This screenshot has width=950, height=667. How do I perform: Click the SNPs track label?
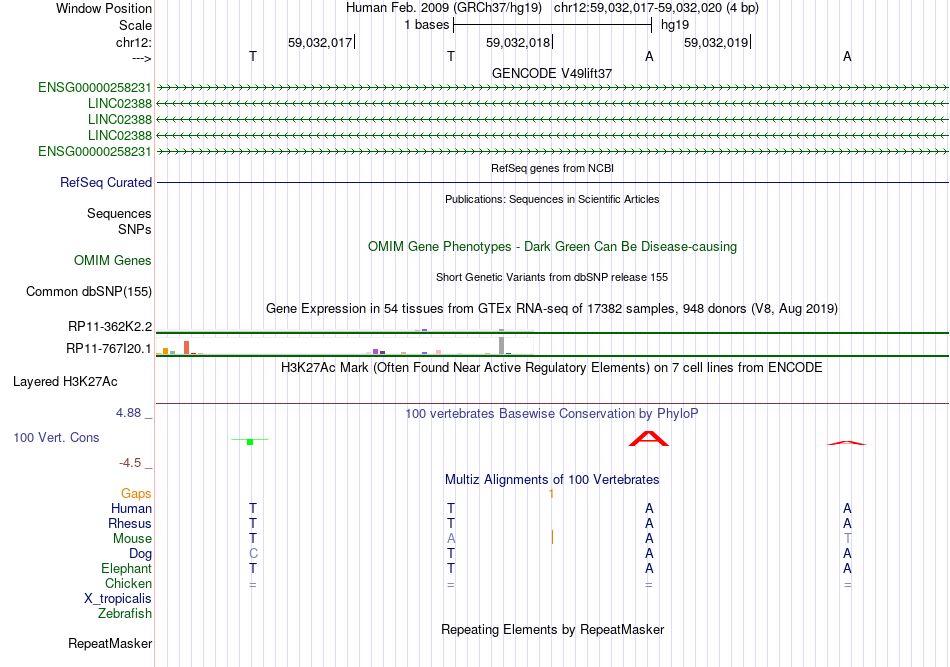135,230
